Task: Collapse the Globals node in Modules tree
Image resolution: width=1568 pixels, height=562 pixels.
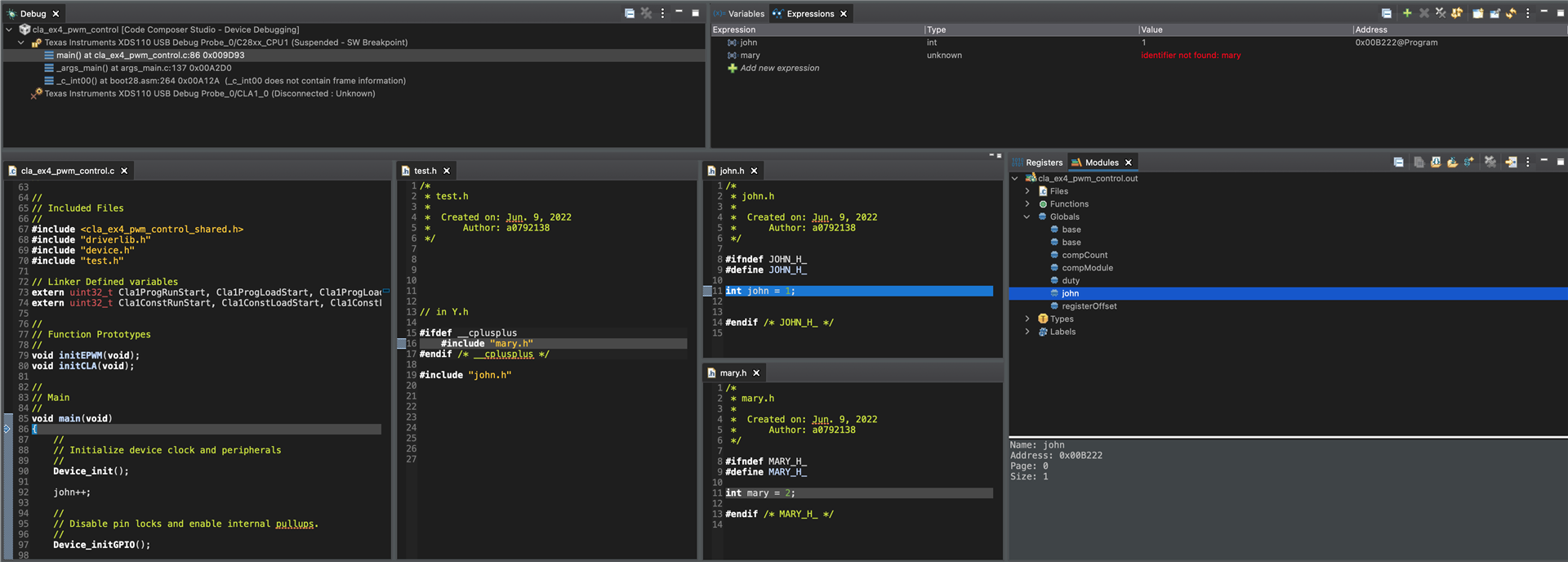Action: click(1027, 216)
